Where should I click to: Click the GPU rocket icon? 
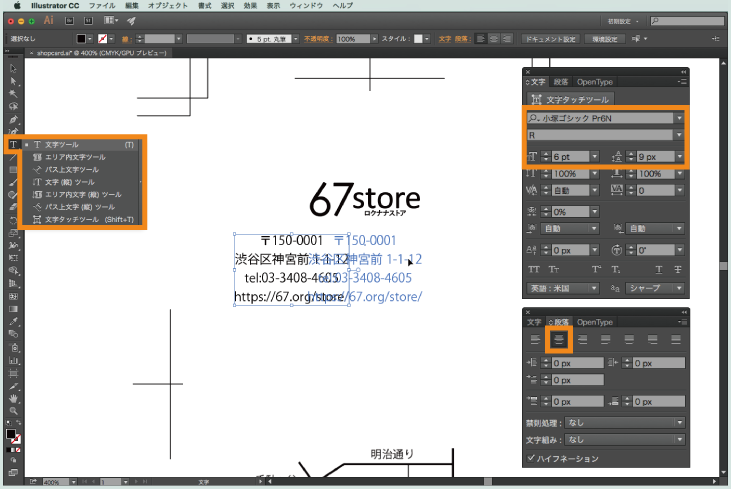tap(131, 21)
